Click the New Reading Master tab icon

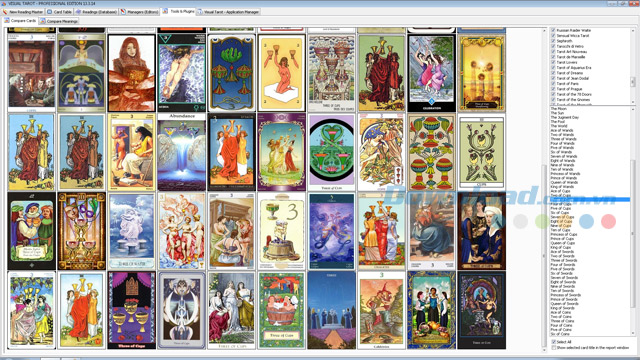click(5, 12)
